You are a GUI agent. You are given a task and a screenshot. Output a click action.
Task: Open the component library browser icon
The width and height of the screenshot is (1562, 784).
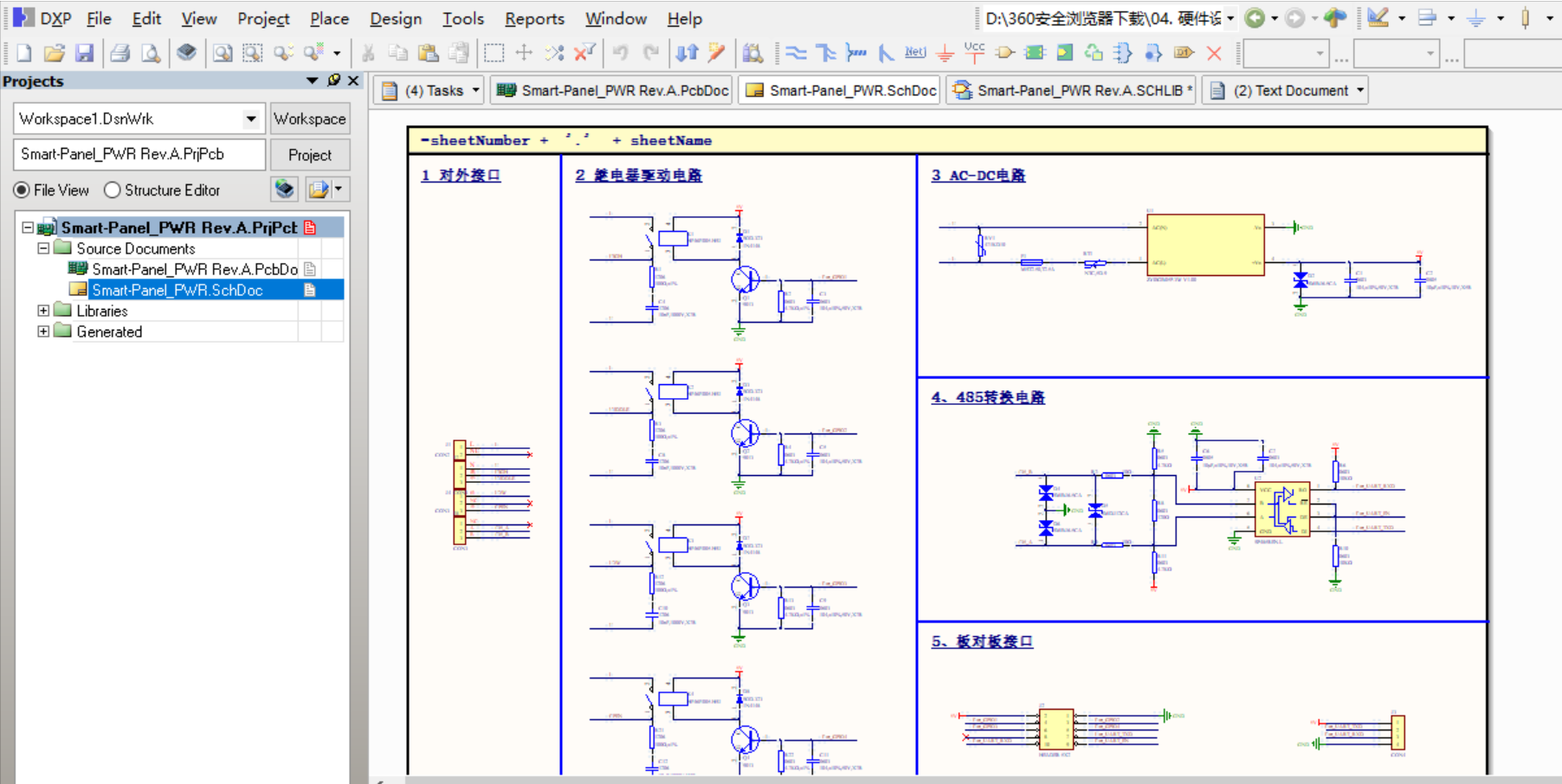point(753,54)
